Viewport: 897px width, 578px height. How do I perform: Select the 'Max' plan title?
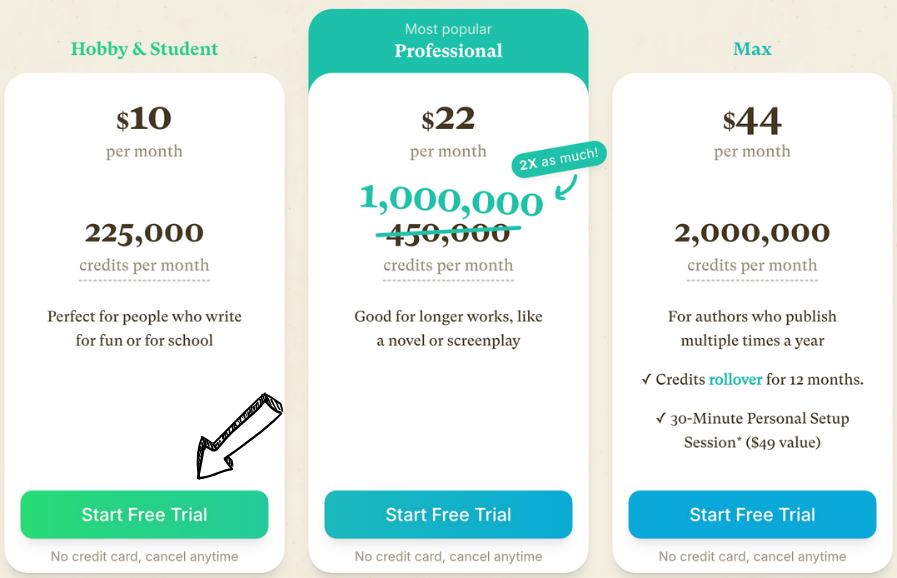click(x=752, y=48)
